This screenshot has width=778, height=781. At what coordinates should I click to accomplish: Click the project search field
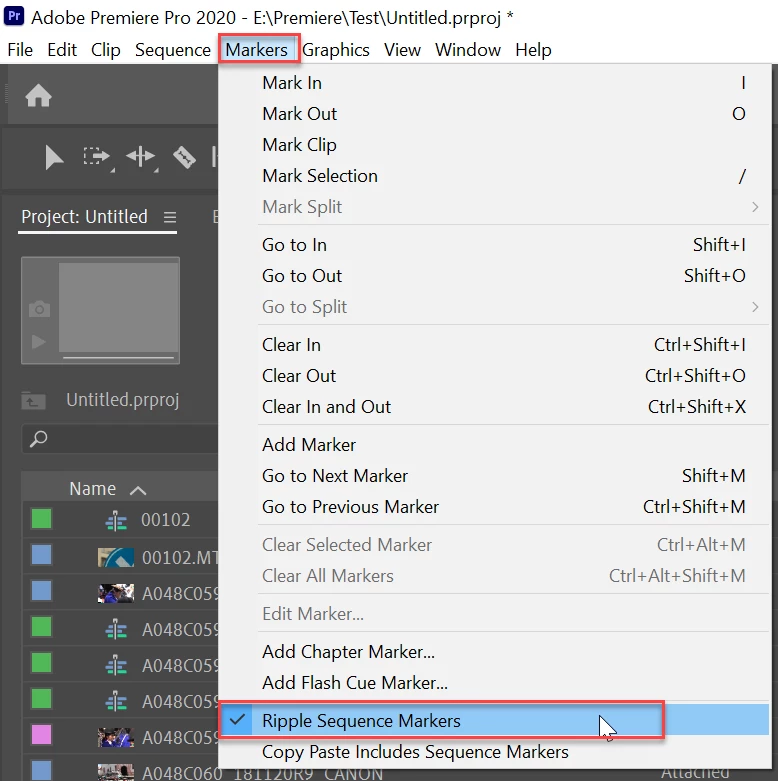pyautogui.click(x=120, y=439)
